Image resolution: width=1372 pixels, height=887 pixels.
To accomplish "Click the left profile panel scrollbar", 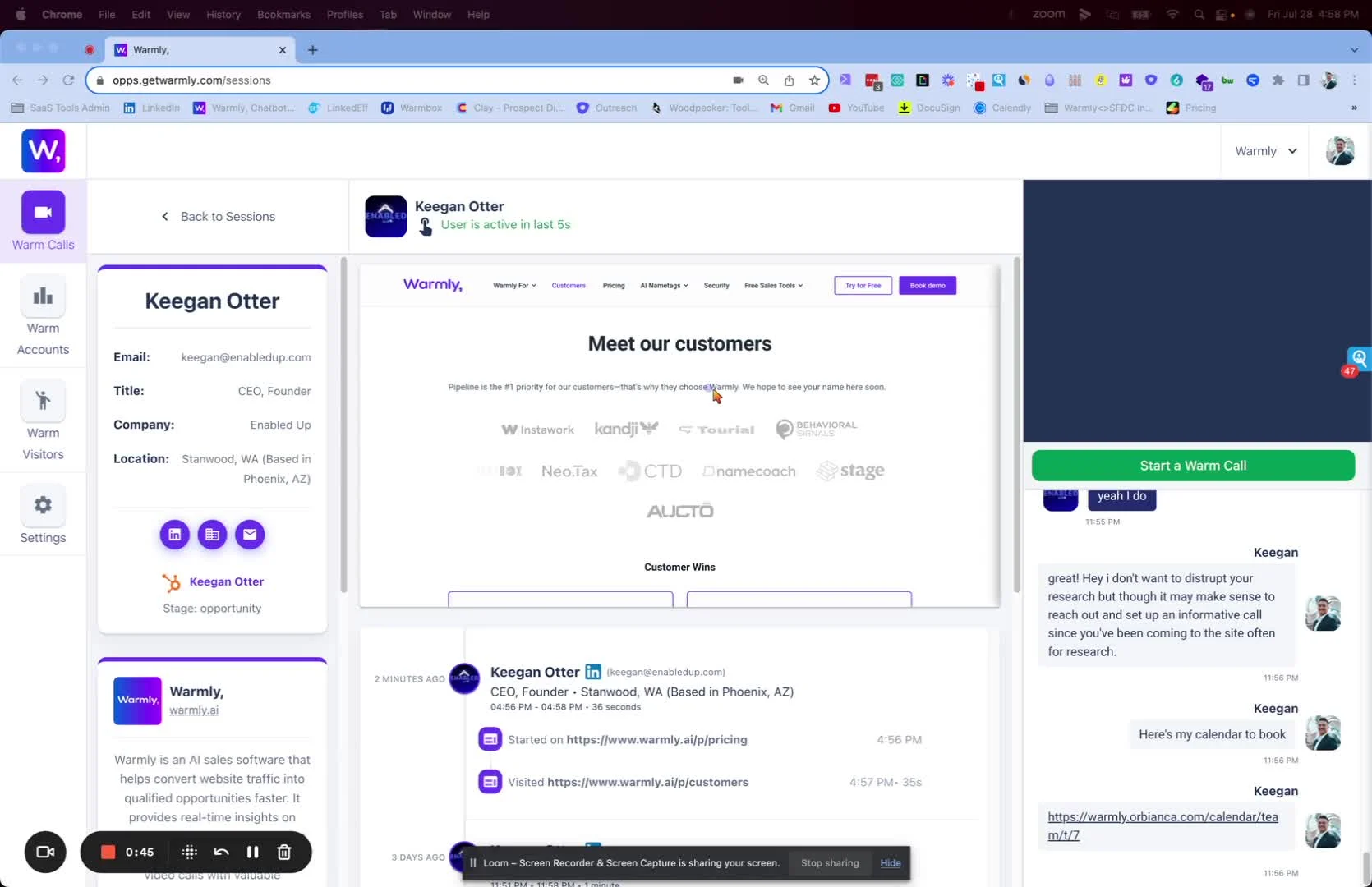I will 343,425.
